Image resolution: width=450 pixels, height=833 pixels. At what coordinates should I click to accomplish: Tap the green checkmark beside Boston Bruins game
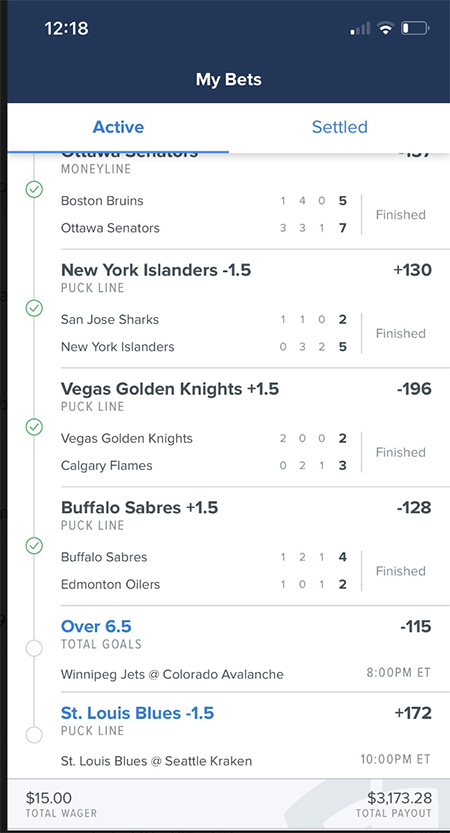34,189
